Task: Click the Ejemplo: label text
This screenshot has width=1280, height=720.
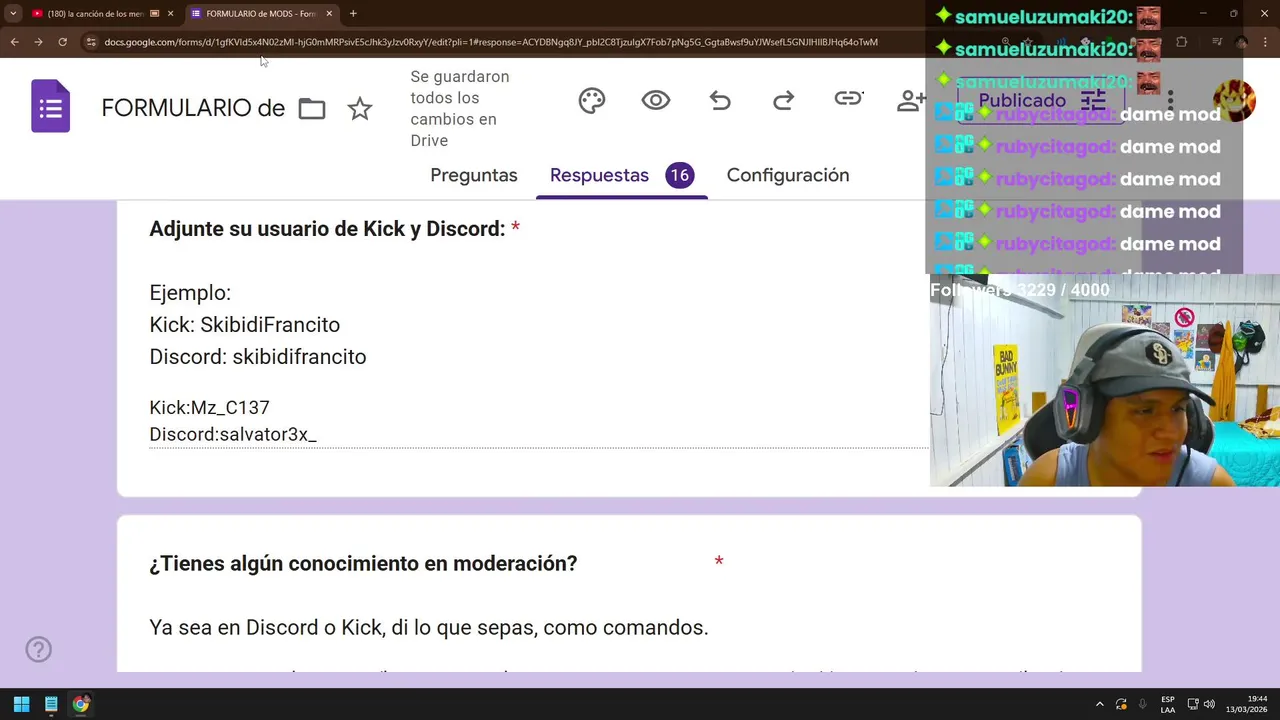Action: click(190, 293)
